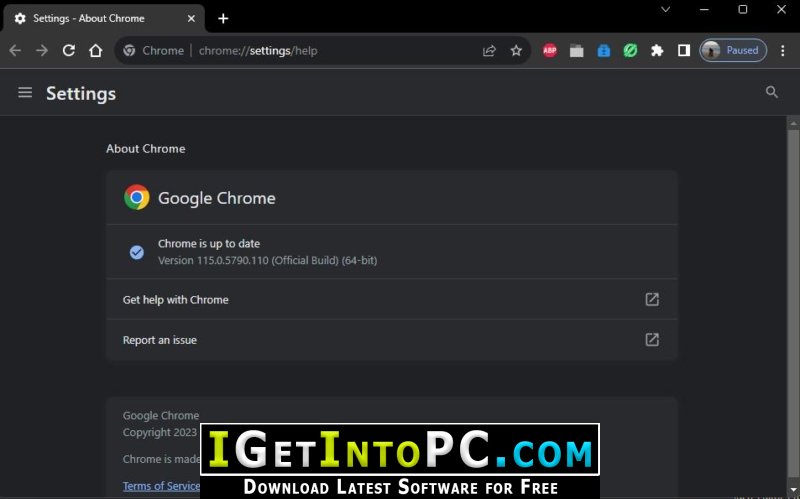Reload the page
The width and height of the screenshot is (800, 499).
69,51
